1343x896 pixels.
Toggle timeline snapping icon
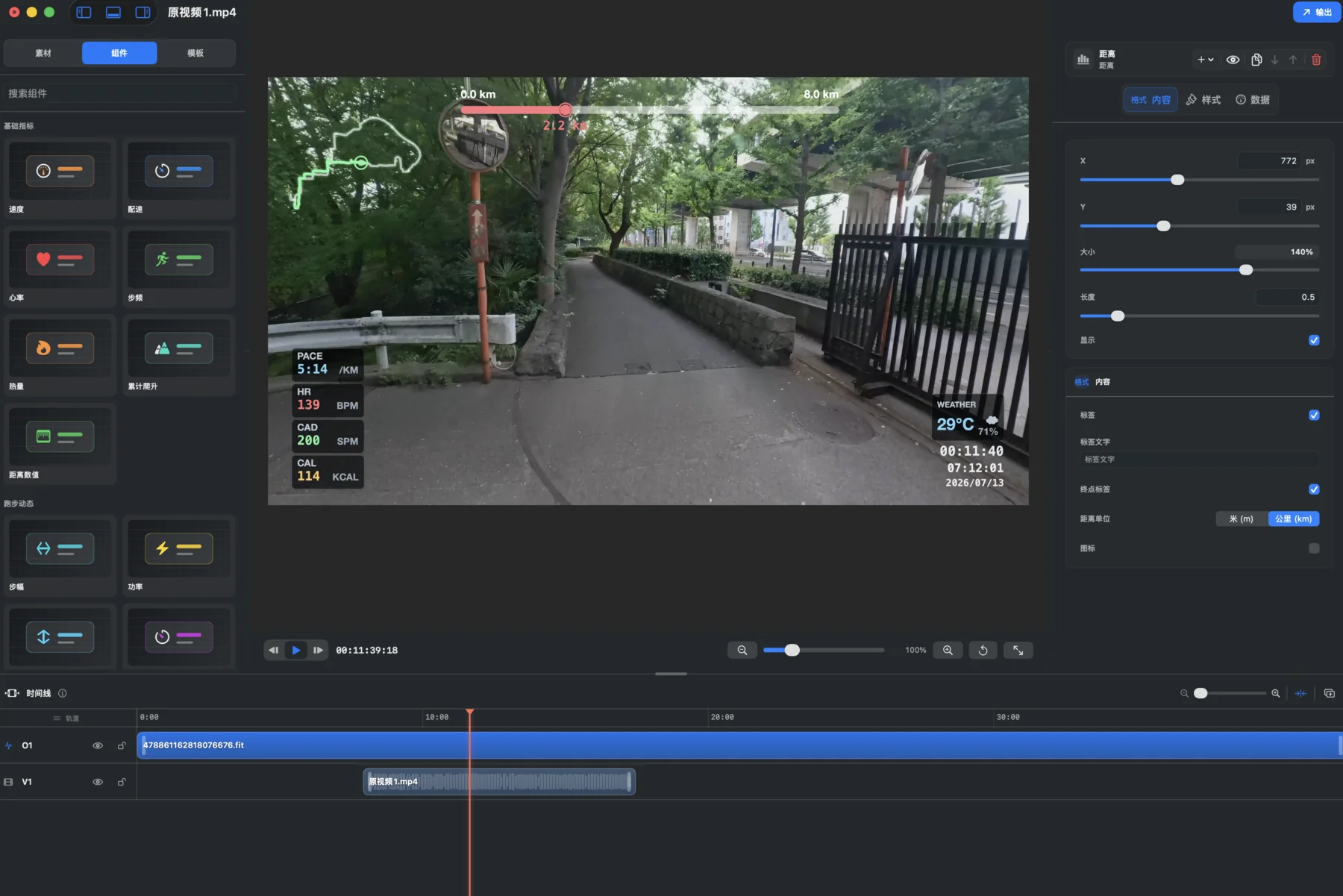(x=1300, y=693)
